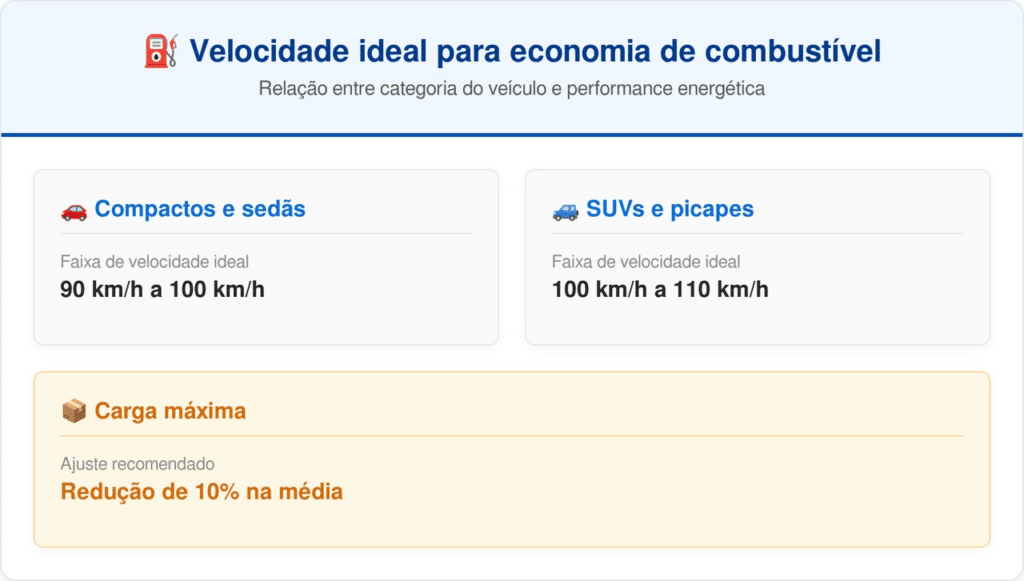Screen dimensions: 1024x581
Task: Select the '100 km/h a 110 km/h' value
Action: coord(660,290)
